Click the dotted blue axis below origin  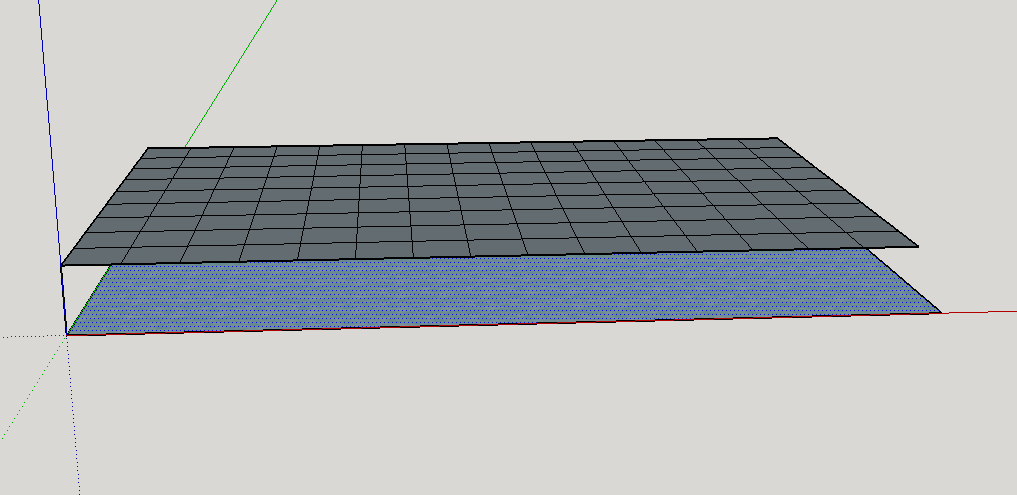[72, 420]
